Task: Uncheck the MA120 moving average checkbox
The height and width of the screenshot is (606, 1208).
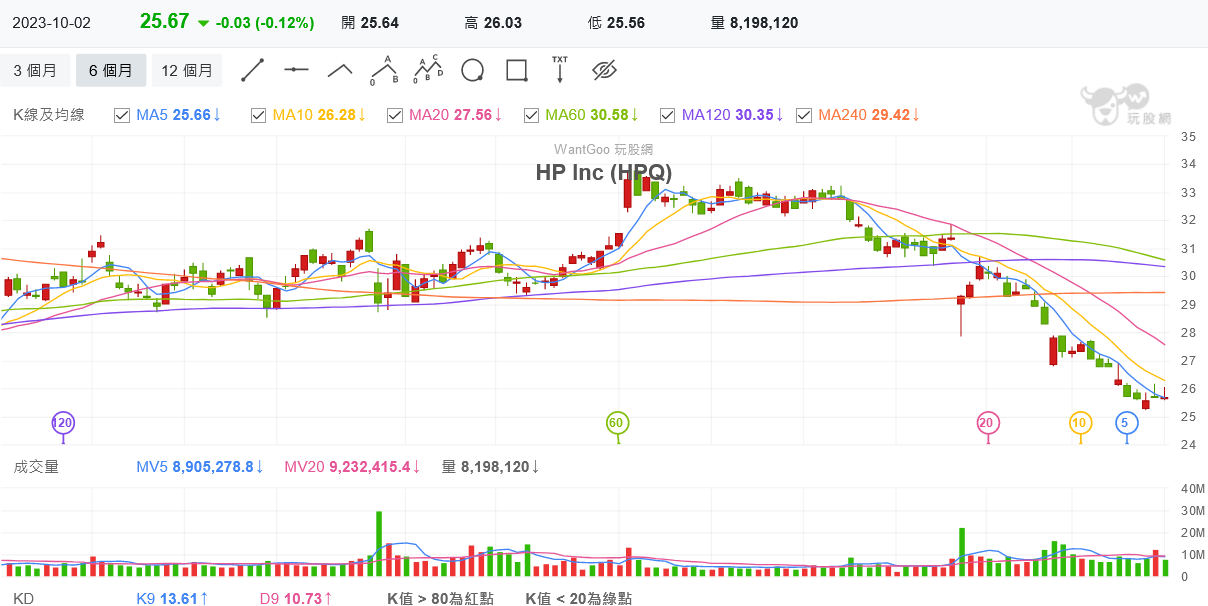Action: point(667,115)
